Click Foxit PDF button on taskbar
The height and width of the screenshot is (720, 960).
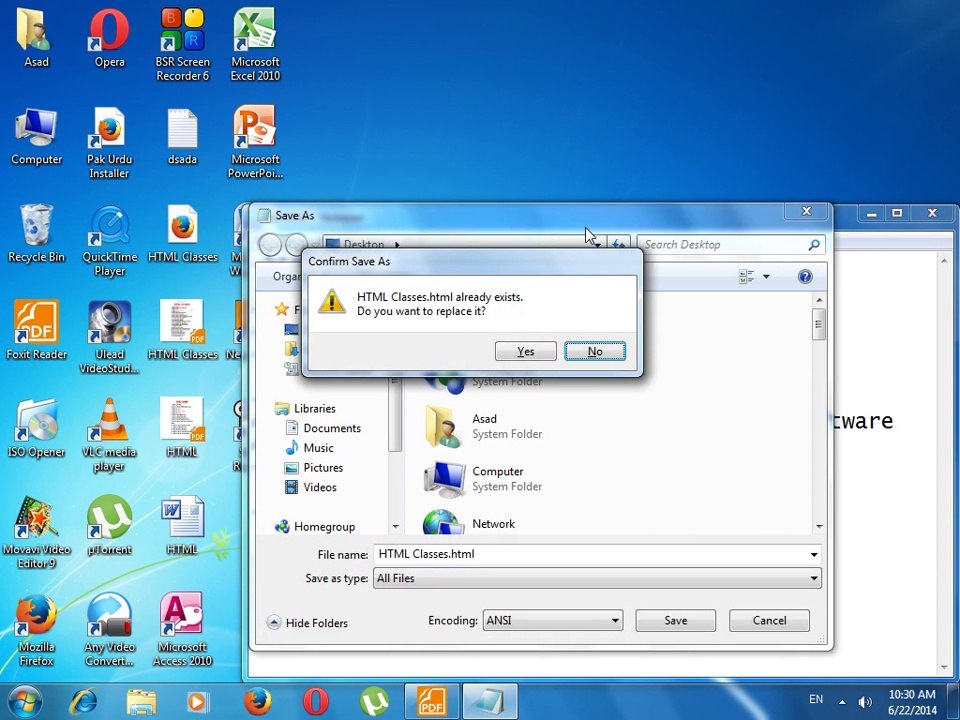pos(433,702)
